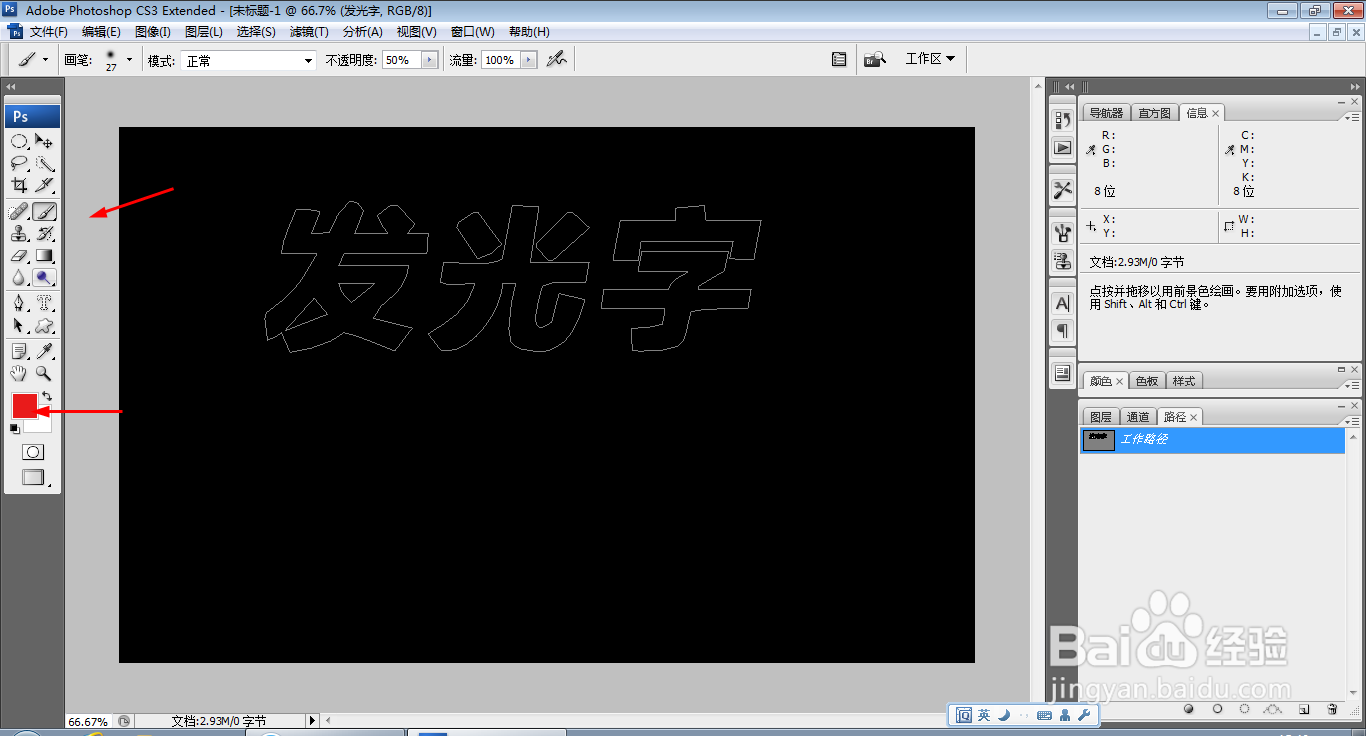Select the 工作路径 path row
Screen dimensions: 1366x736
(1213, 440)
